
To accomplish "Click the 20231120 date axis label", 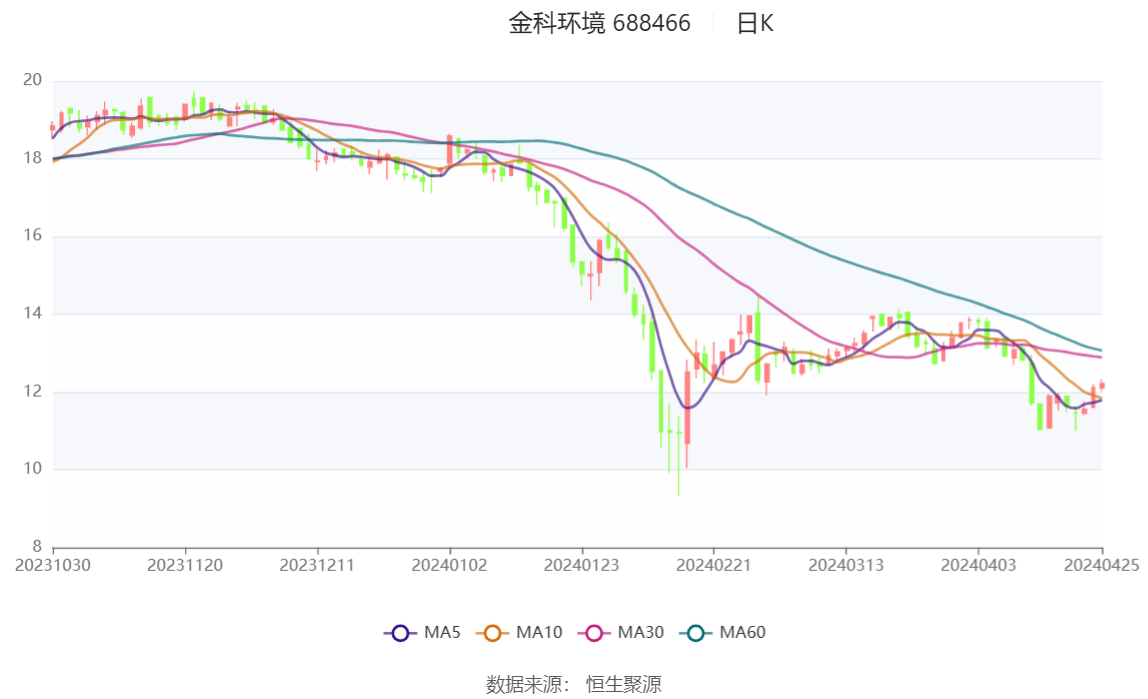I will point(184,565).
